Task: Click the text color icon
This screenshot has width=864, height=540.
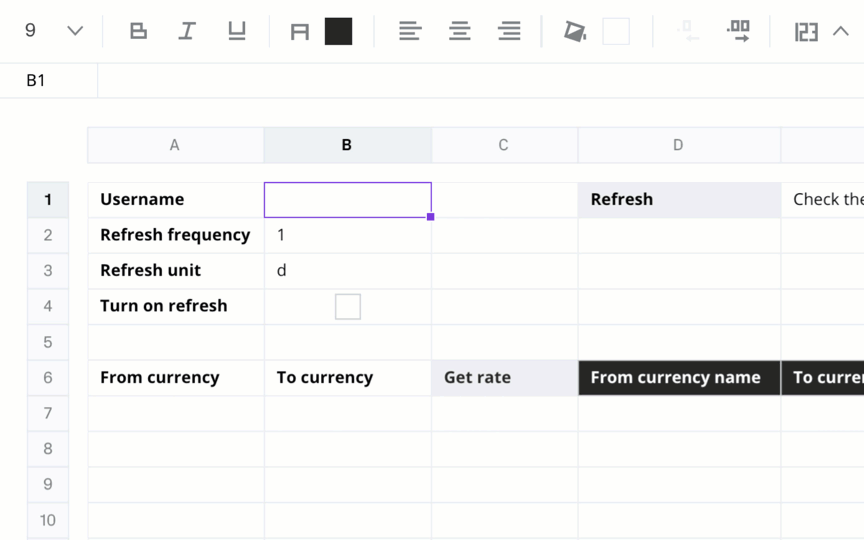Action: (x=300, y=32)
